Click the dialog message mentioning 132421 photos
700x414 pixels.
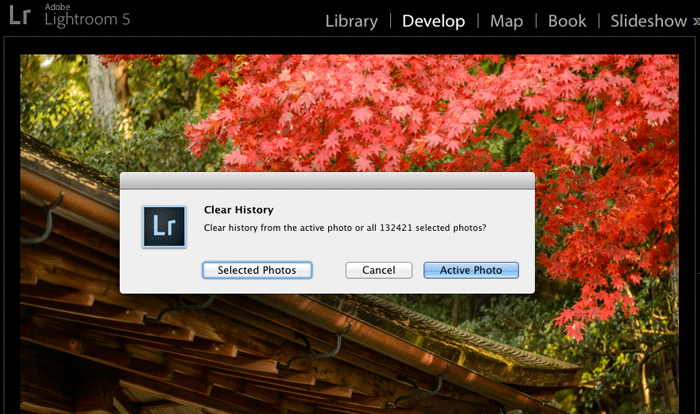[x=345, y=228]
